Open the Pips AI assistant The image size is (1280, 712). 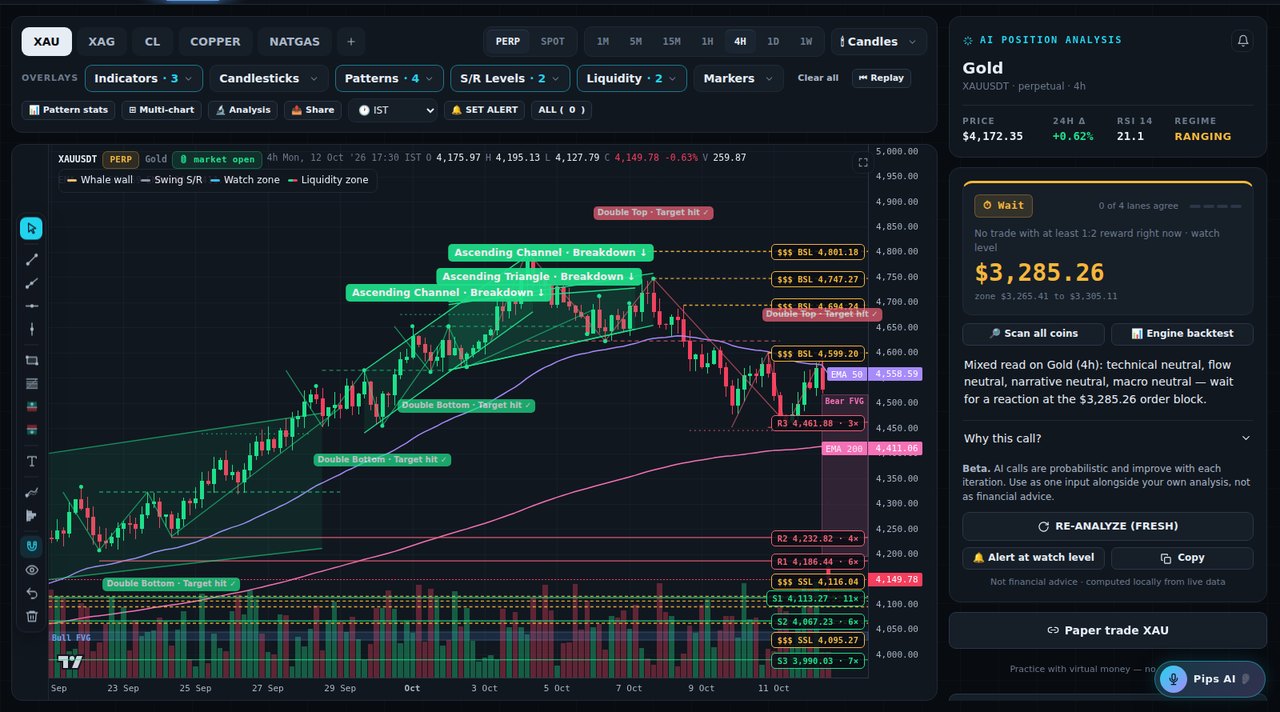pos(1208,679)
